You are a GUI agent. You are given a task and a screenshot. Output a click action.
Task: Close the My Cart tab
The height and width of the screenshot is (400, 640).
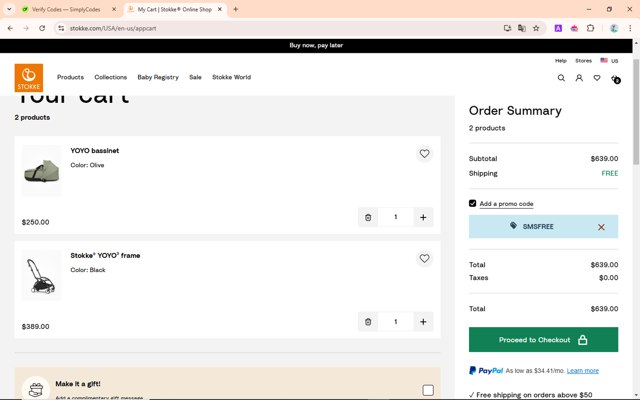click(220, 9)
